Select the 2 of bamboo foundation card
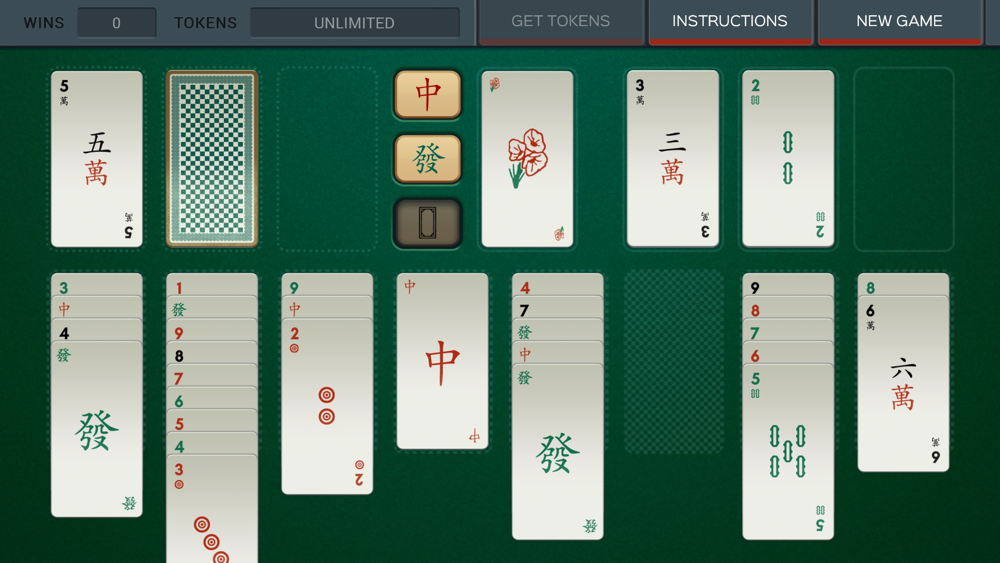 click(788, 159)
